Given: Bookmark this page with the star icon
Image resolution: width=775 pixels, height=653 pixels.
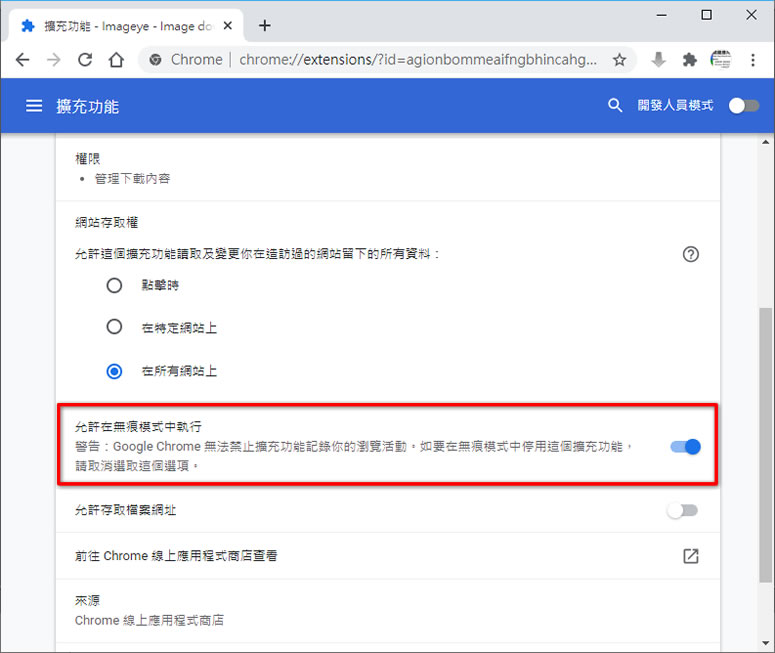Looking at the screenshot, I should click(619, 60).
